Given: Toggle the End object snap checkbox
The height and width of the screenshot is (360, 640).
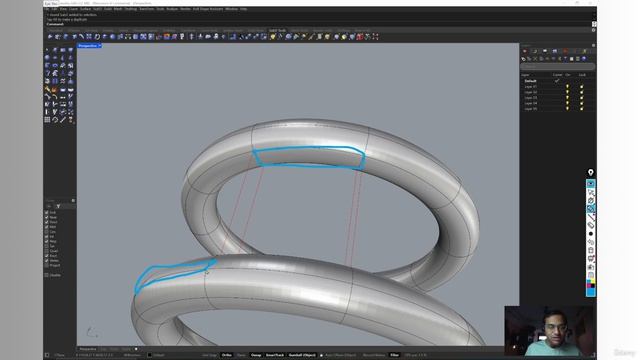Looking at the screenshot, I should 47,213.
